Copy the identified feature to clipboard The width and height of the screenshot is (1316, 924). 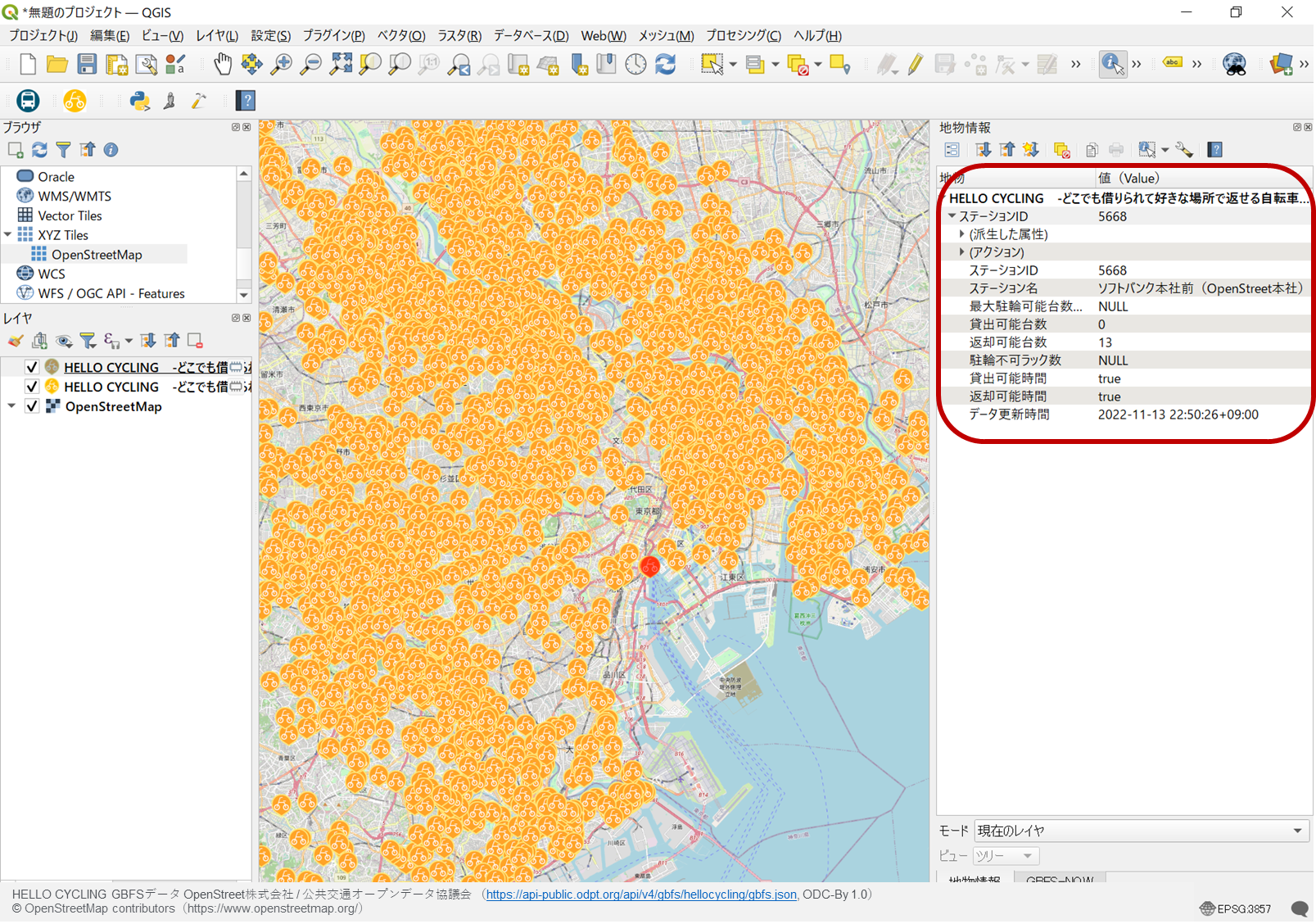pos(1092,149)
